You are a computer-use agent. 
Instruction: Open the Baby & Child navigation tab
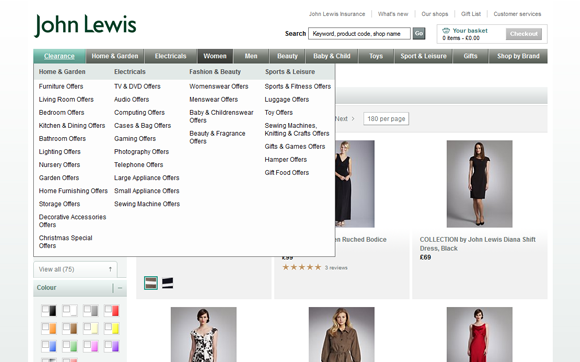[332, 56]
